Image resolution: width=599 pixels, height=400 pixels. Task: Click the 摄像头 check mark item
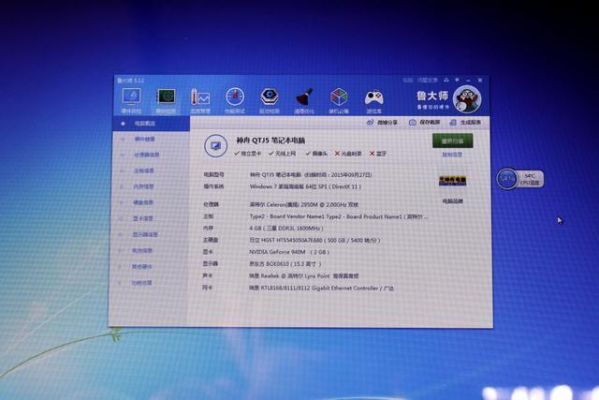point(316,154)
